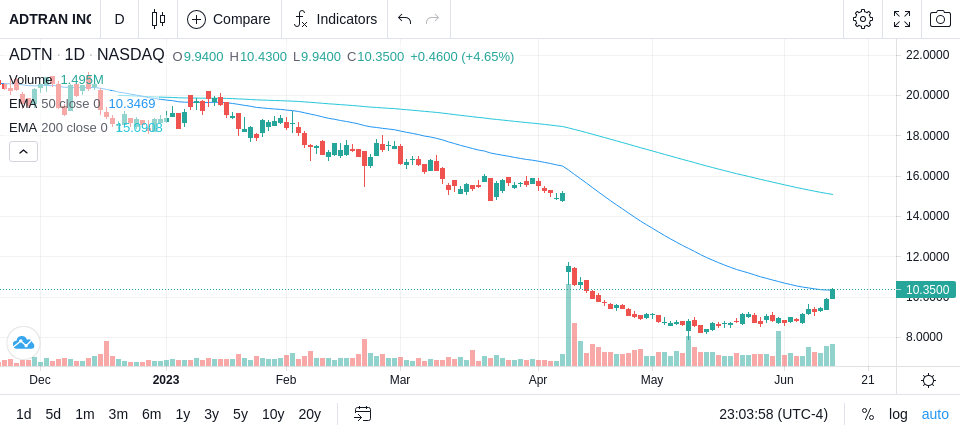Select the 5d time range

53,415
